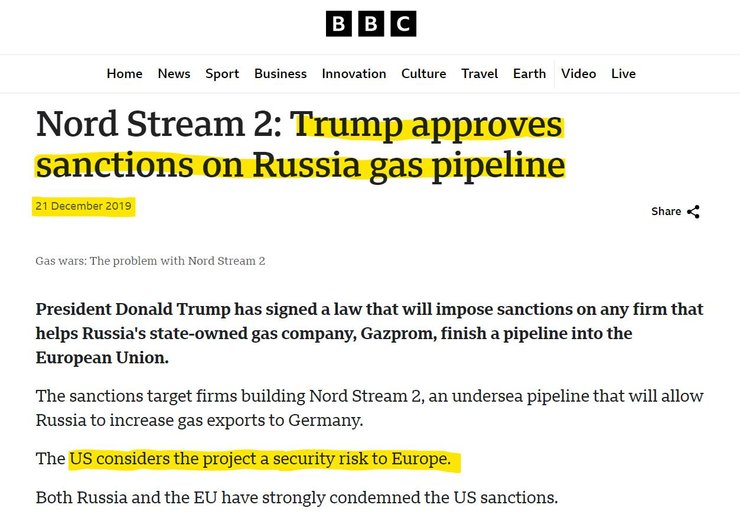Open the Video section
The height and width of the screenshot is (527, 740).
click(579, 74)
